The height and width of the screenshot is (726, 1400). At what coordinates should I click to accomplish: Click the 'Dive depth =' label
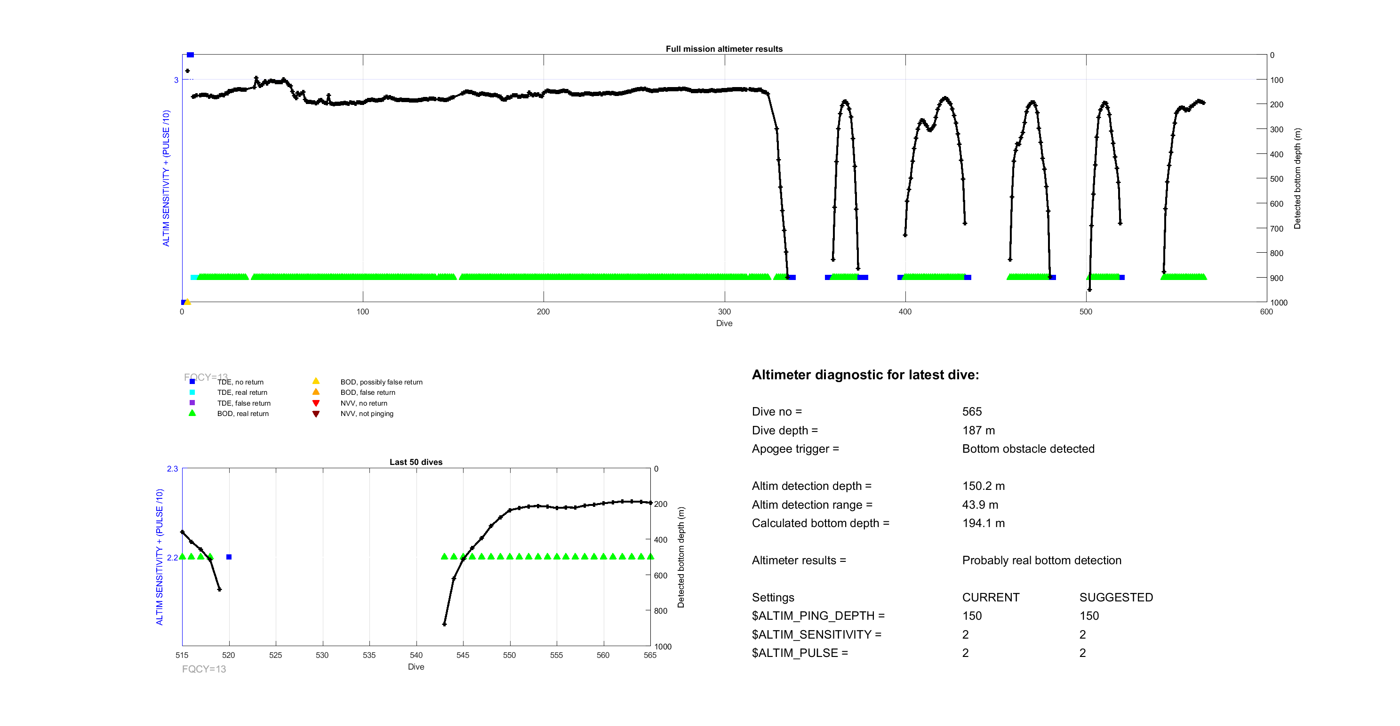tap(785, 430)
